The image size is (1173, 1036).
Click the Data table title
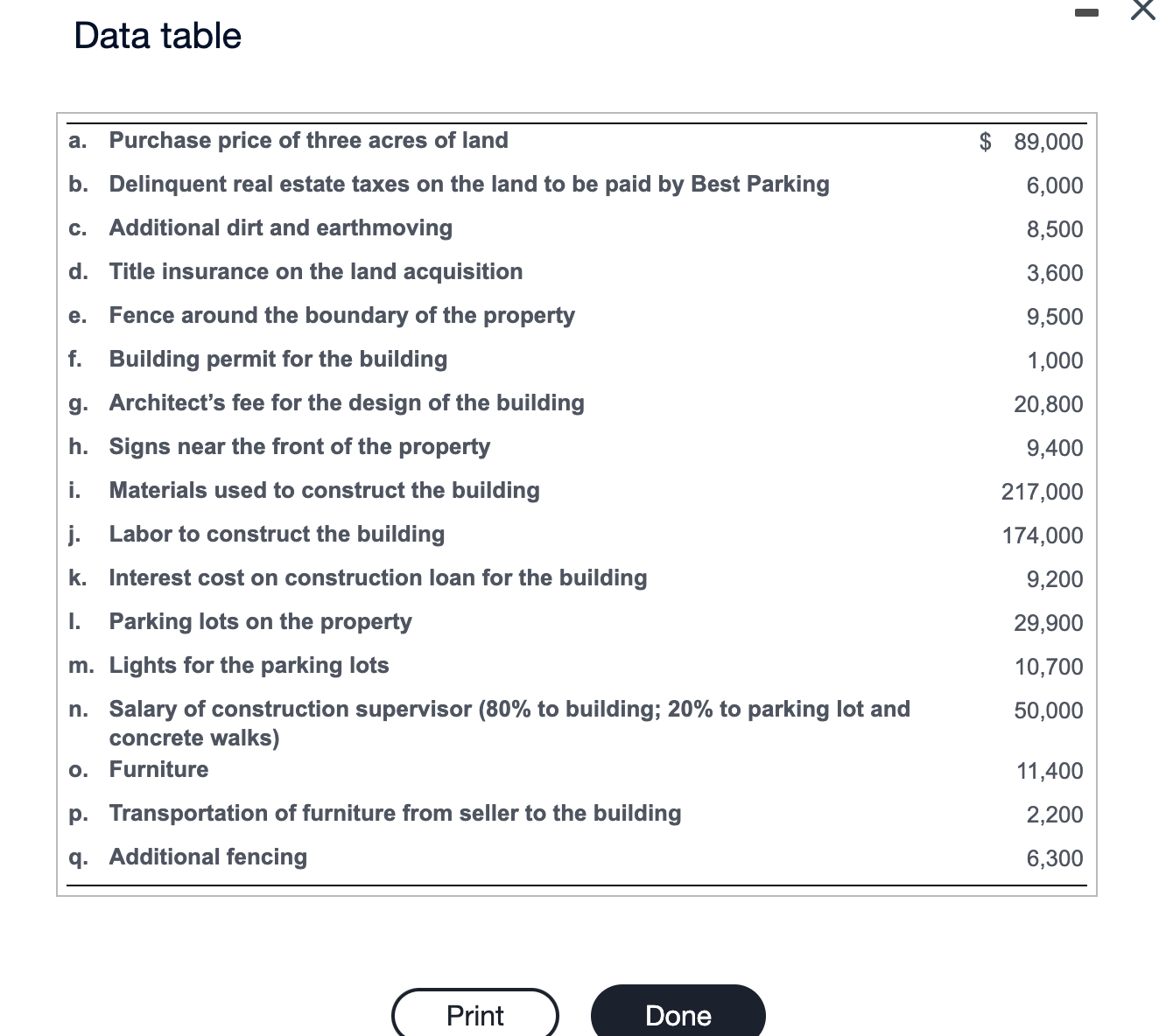[x=157, y=35]
